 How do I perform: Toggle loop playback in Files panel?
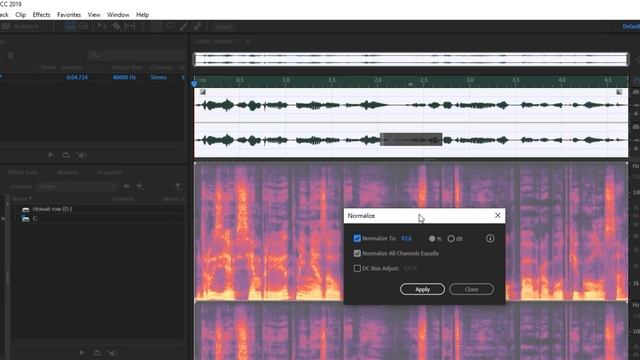[66, 155]
